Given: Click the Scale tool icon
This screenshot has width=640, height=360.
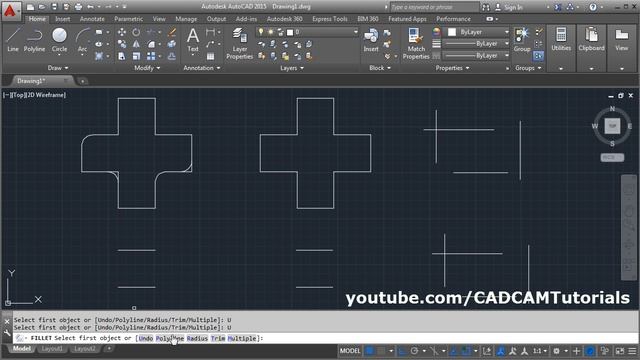Looking at the screenshot, I should coord(136,56).
